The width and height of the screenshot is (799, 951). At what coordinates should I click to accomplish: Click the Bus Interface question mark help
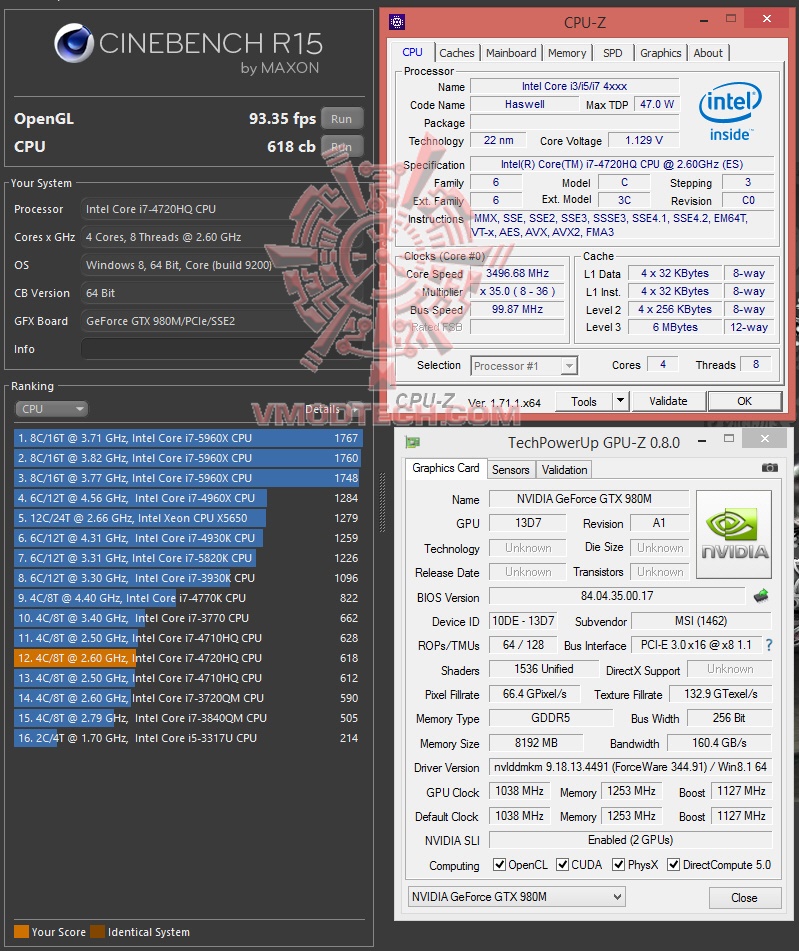(769, 645)
